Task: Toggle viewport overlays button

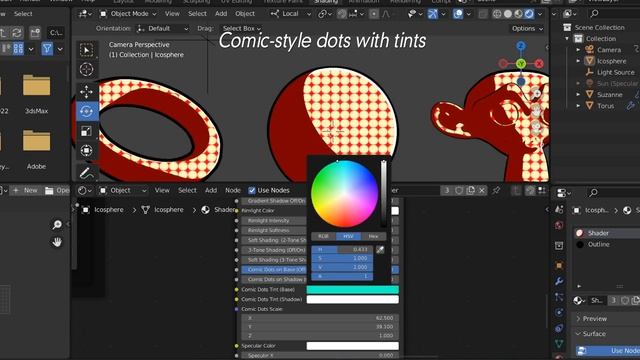Action: tap(458, 14)
